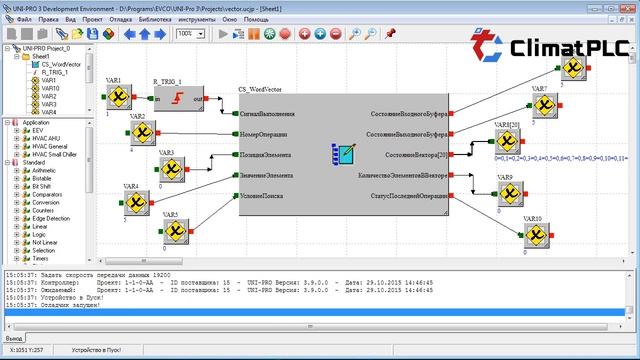The height and width of the screenshot is (360, 640).
Task: Select the R_TRIG_1 block on canvas
Action: (178, 98)
